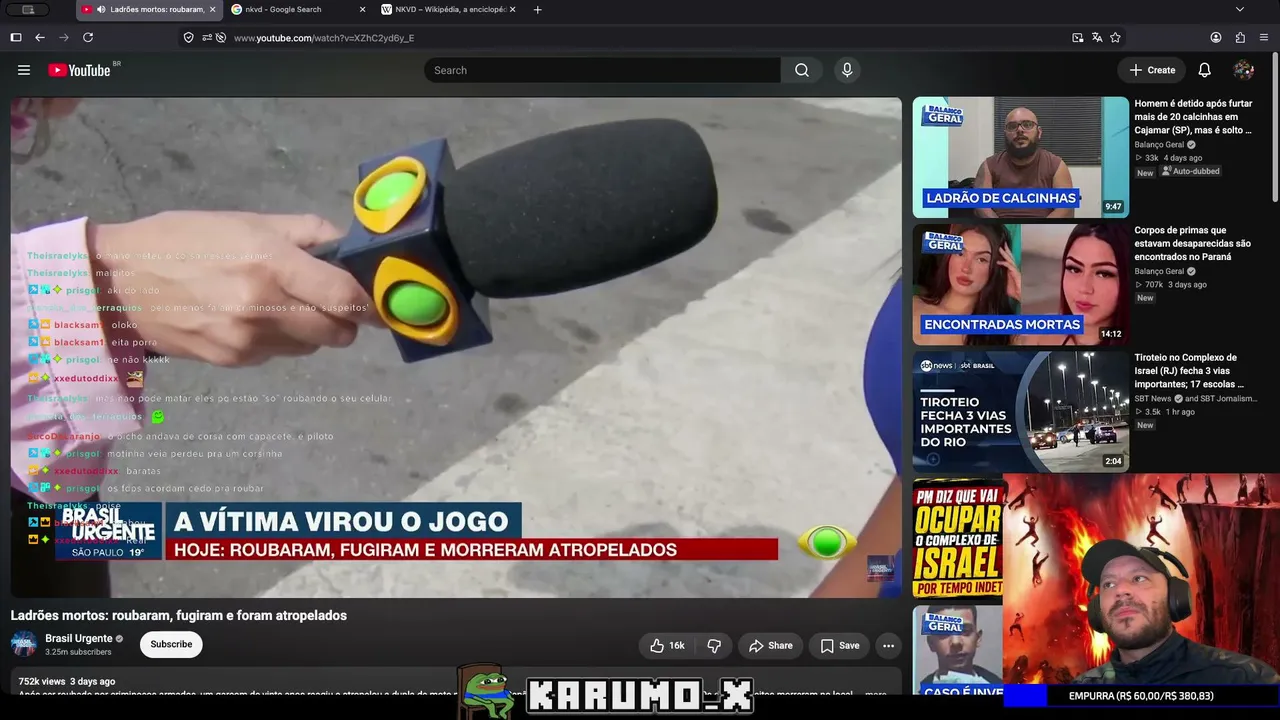The height and width of the screenshot is (720, 1280).
Task: Start voice search with the microphone
Action: coord(847,70)
